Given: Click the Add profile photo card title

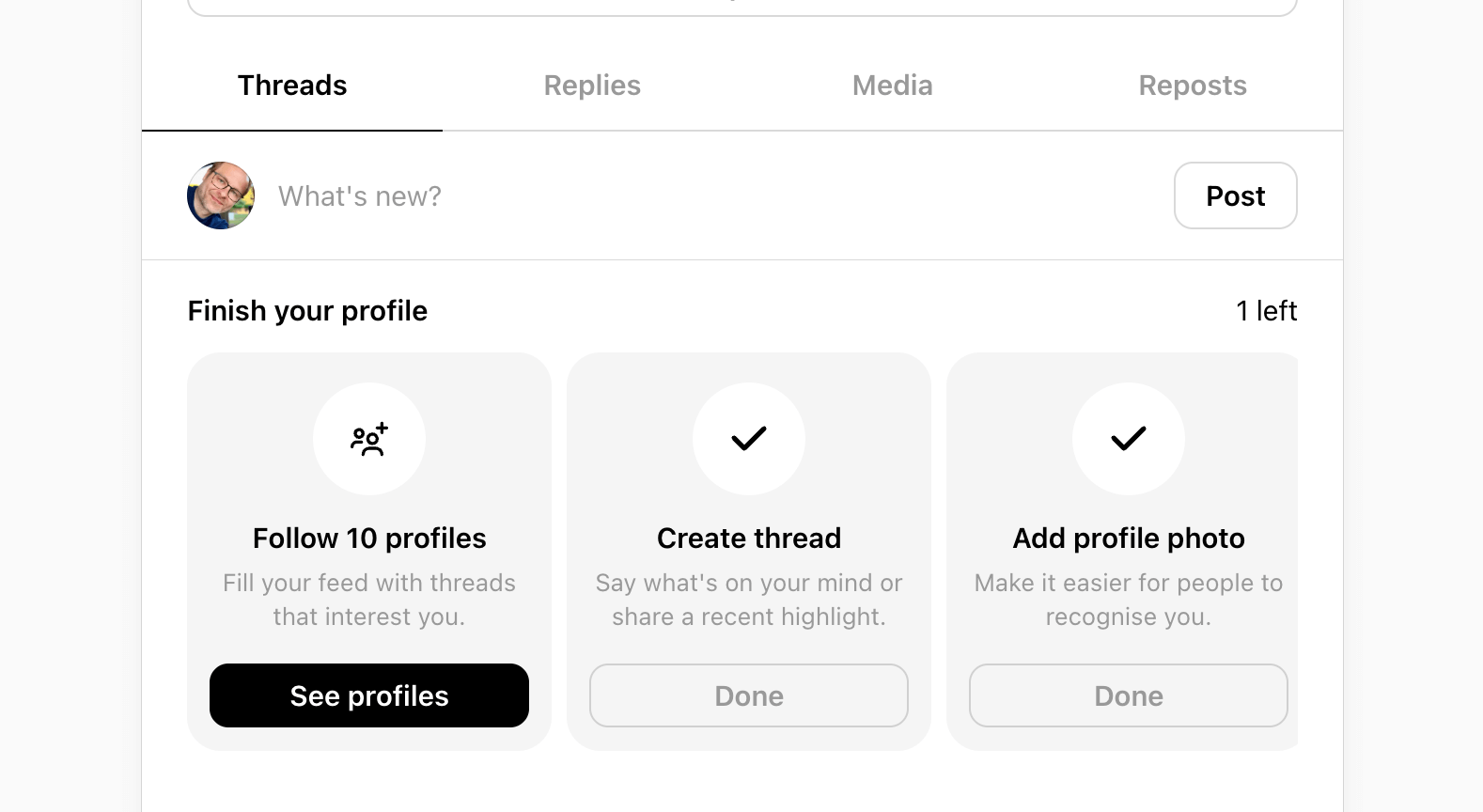Looking at the screenshot, I should pyautogui.click(x=1128, y=539).
